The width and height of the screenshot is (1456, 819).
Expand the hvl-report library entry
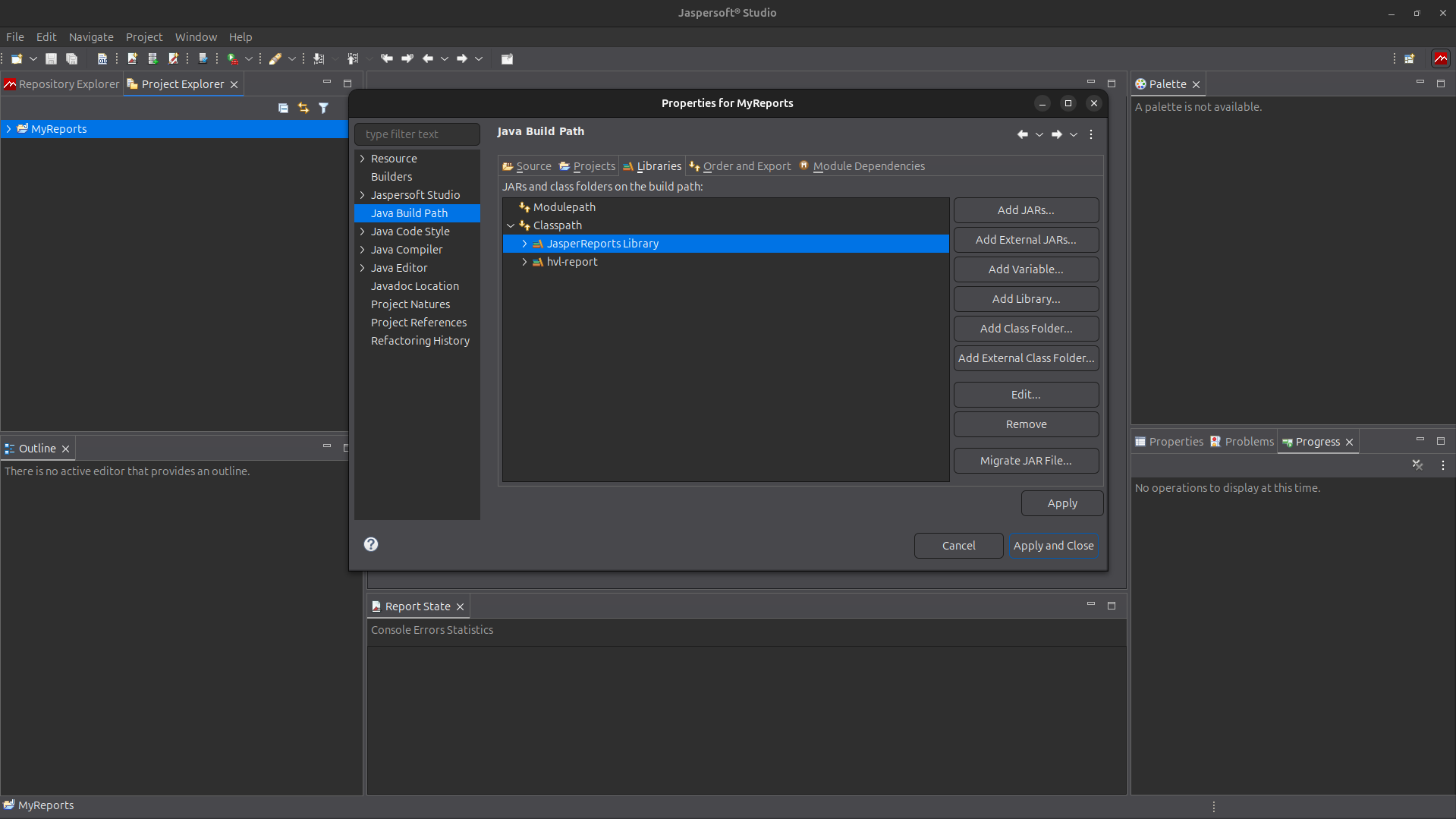pos(524,262)
